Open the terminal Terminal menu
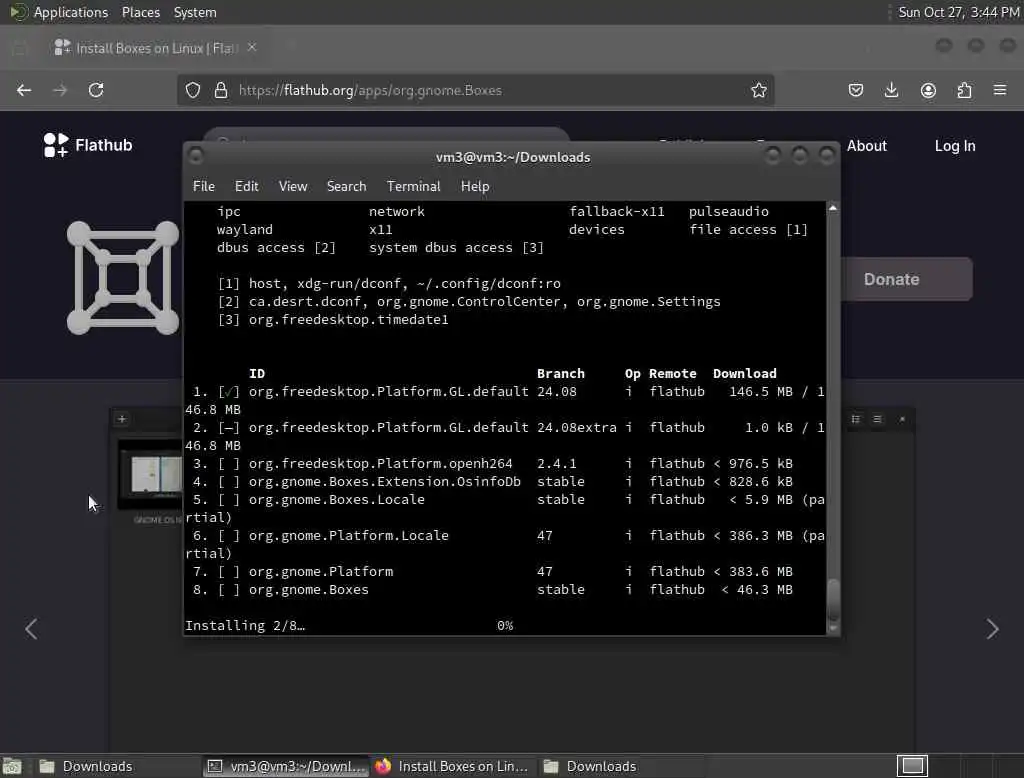This screenshot has width=1024, height=778. click(x=413, y=186)
